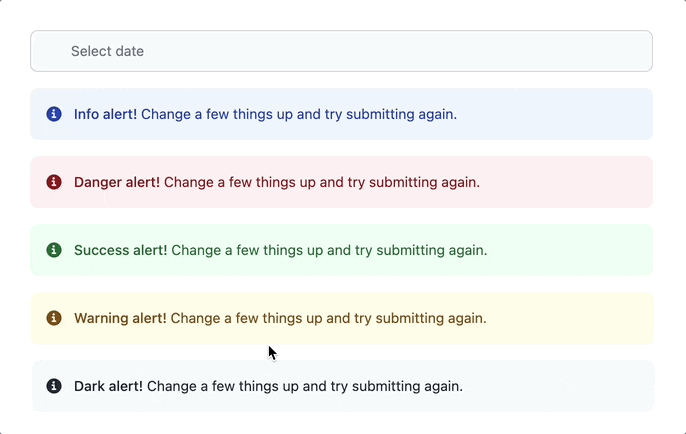This screenshot has width=686, height=434.
Task: Click the black icon in Dark alert
Action: click(x=54, y=386)
